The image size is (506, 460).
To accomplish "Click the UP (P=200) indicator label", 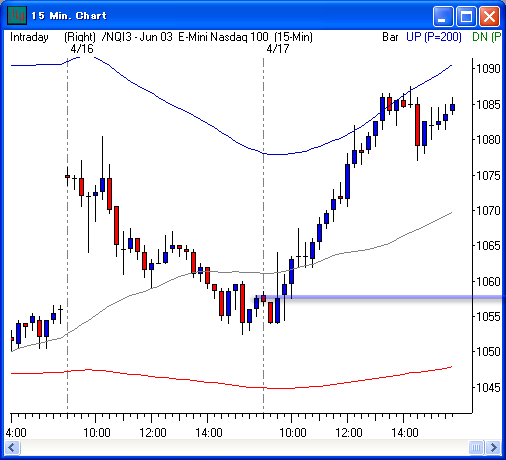I will pos(434,37).
